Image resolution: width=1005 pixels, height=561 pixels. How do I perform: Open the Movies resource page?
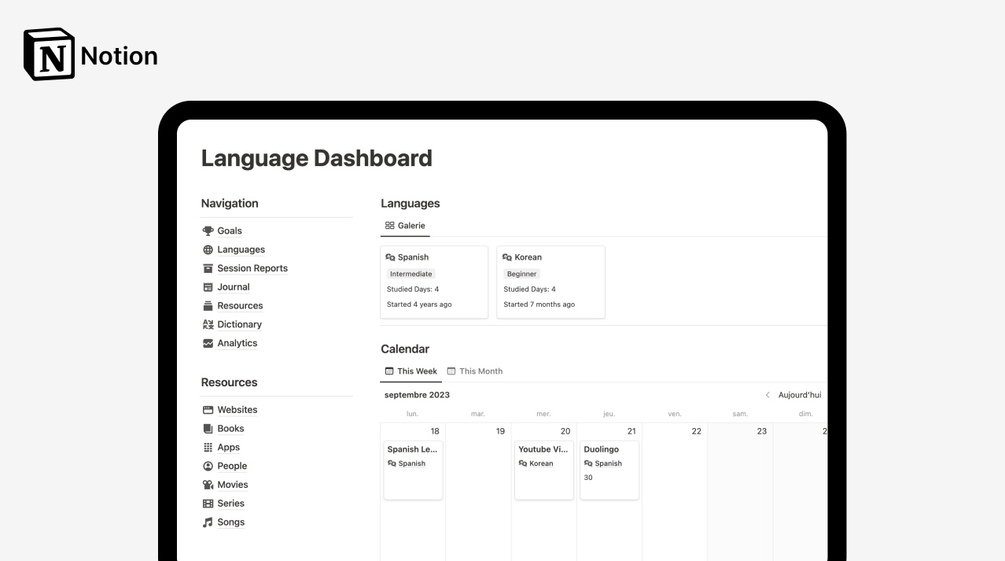pos(233,485)
